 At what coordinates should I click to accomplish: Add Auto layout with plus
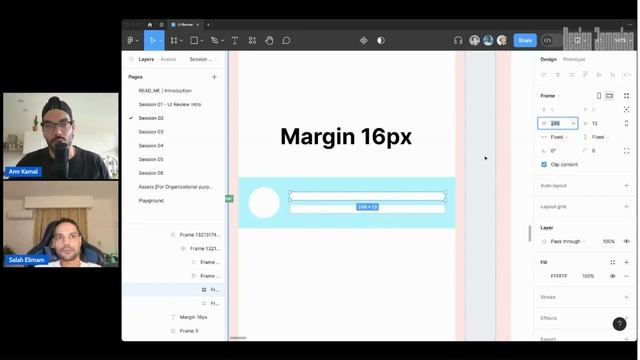tap(626, 186)
